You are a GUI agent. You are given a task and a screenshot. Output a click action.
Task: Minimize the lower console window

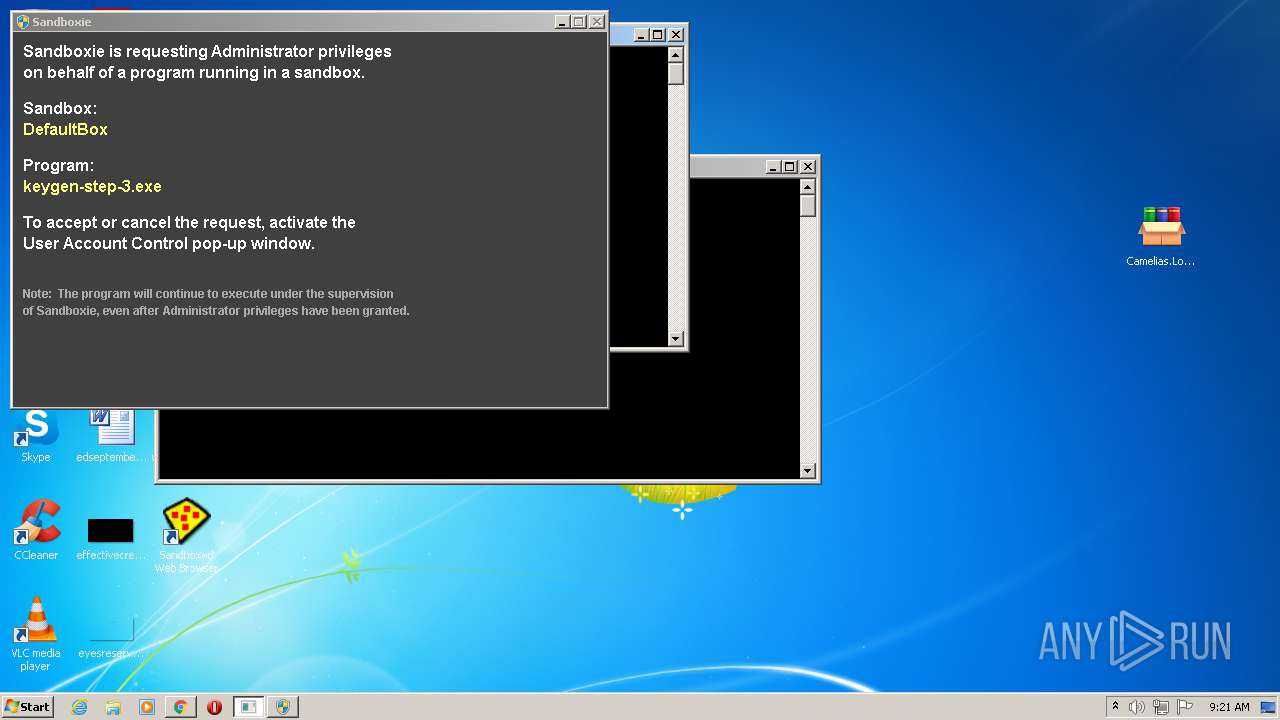point(773,166)
